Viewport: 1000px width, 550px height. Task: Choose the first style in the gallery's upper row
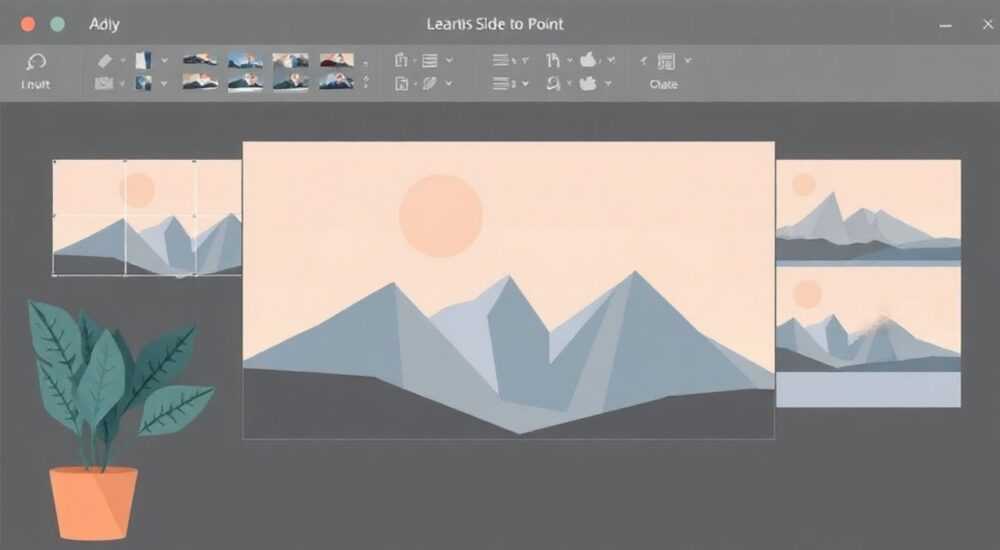[x=200, y=60]
